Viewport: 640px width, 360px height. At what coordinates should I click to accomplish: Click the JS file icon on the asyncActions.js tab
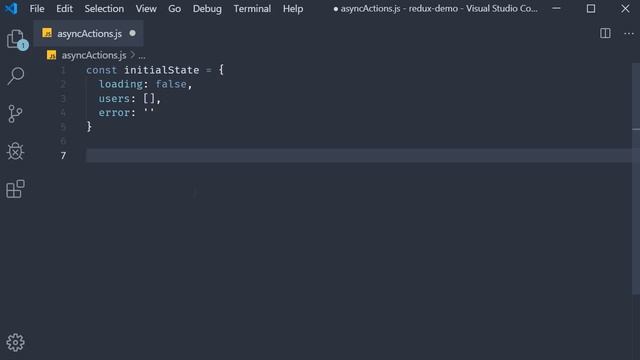coord(47,33)
